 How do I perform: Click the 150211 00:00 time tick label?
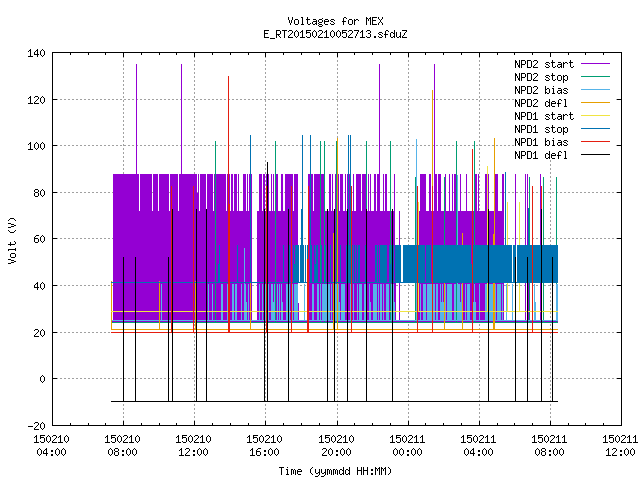(x=407, y=446)
